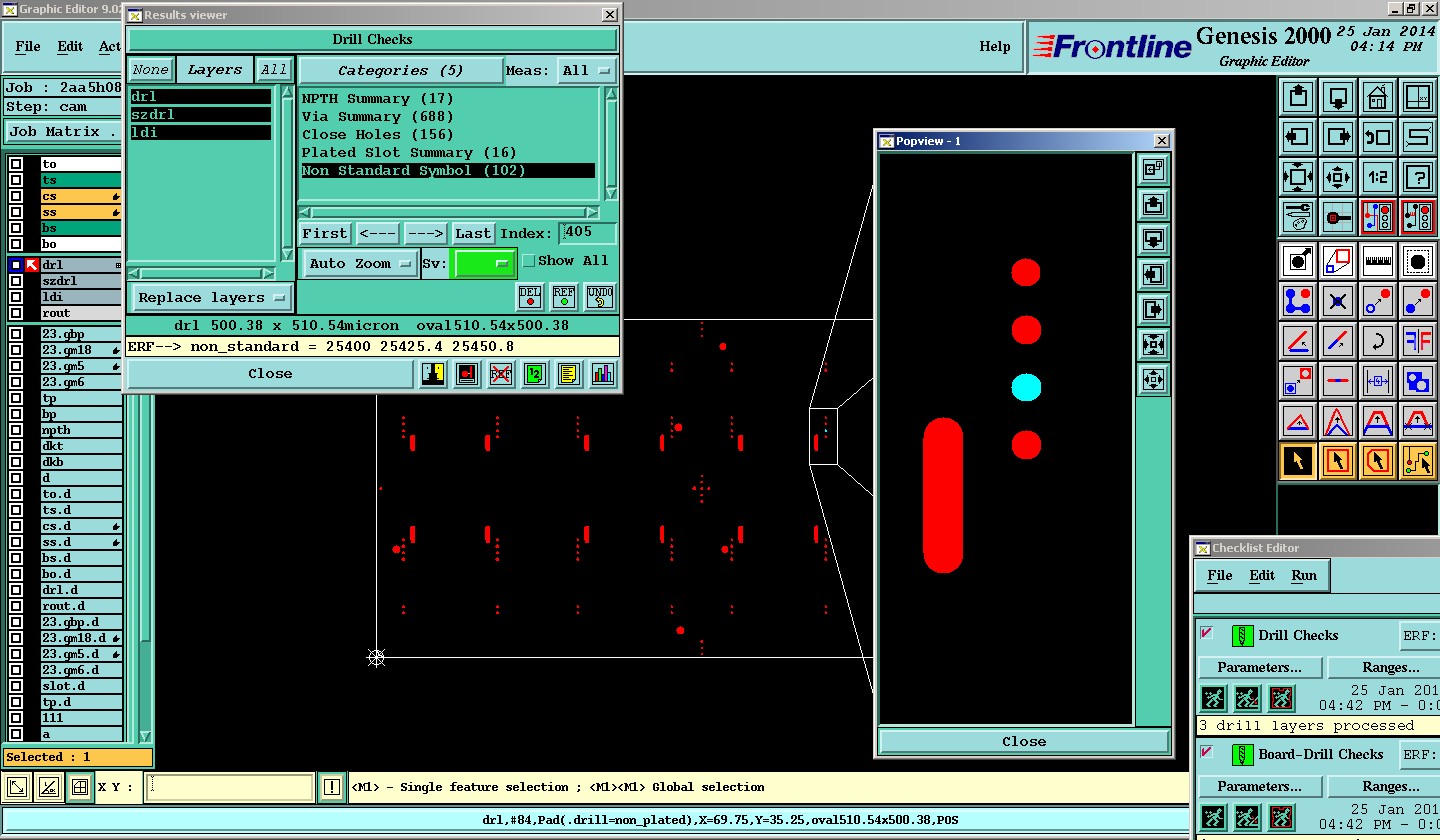Screen dimensions: 1440x840
Task: Click the pan down arrow icon
Action: 1338,98
